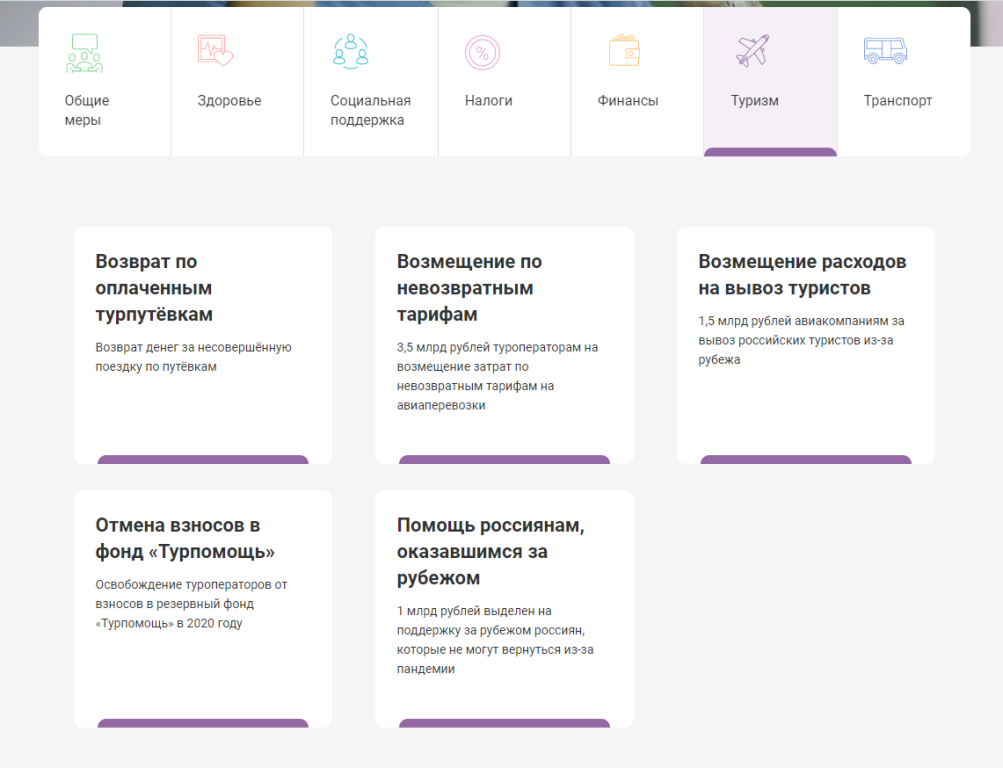The image size is (1003, 768).
Task: Open Возврат по оплаченным турпутёвкам heading
Action: pyautogui.click(x=154, y=288)
